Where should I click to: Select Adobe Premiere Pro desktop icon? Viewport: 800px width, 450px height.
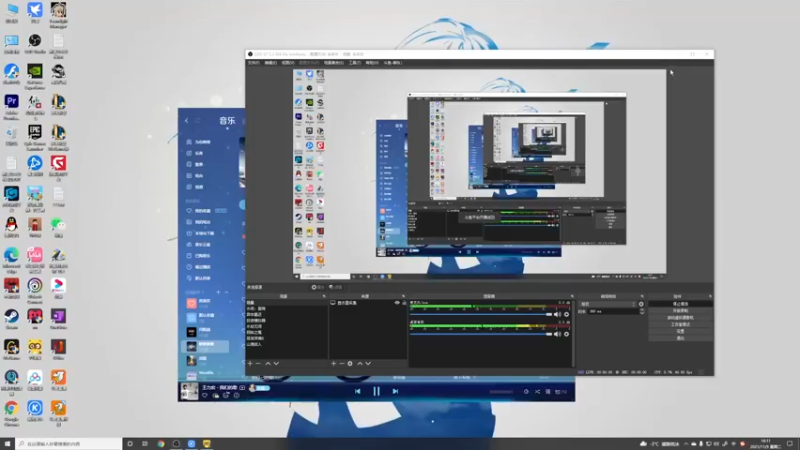point(11,107)
